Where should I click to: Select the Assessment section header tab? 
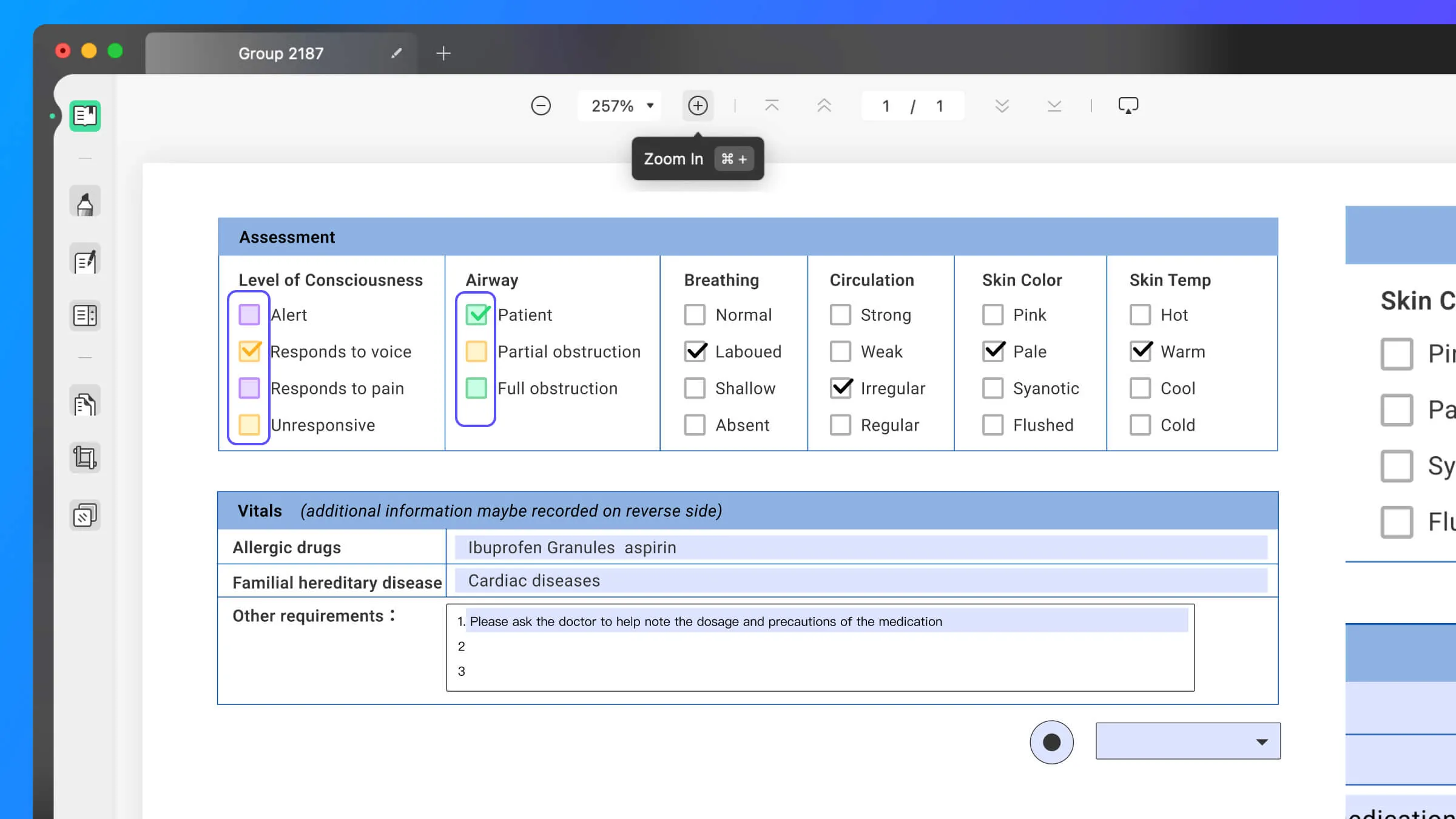[287, 237]
